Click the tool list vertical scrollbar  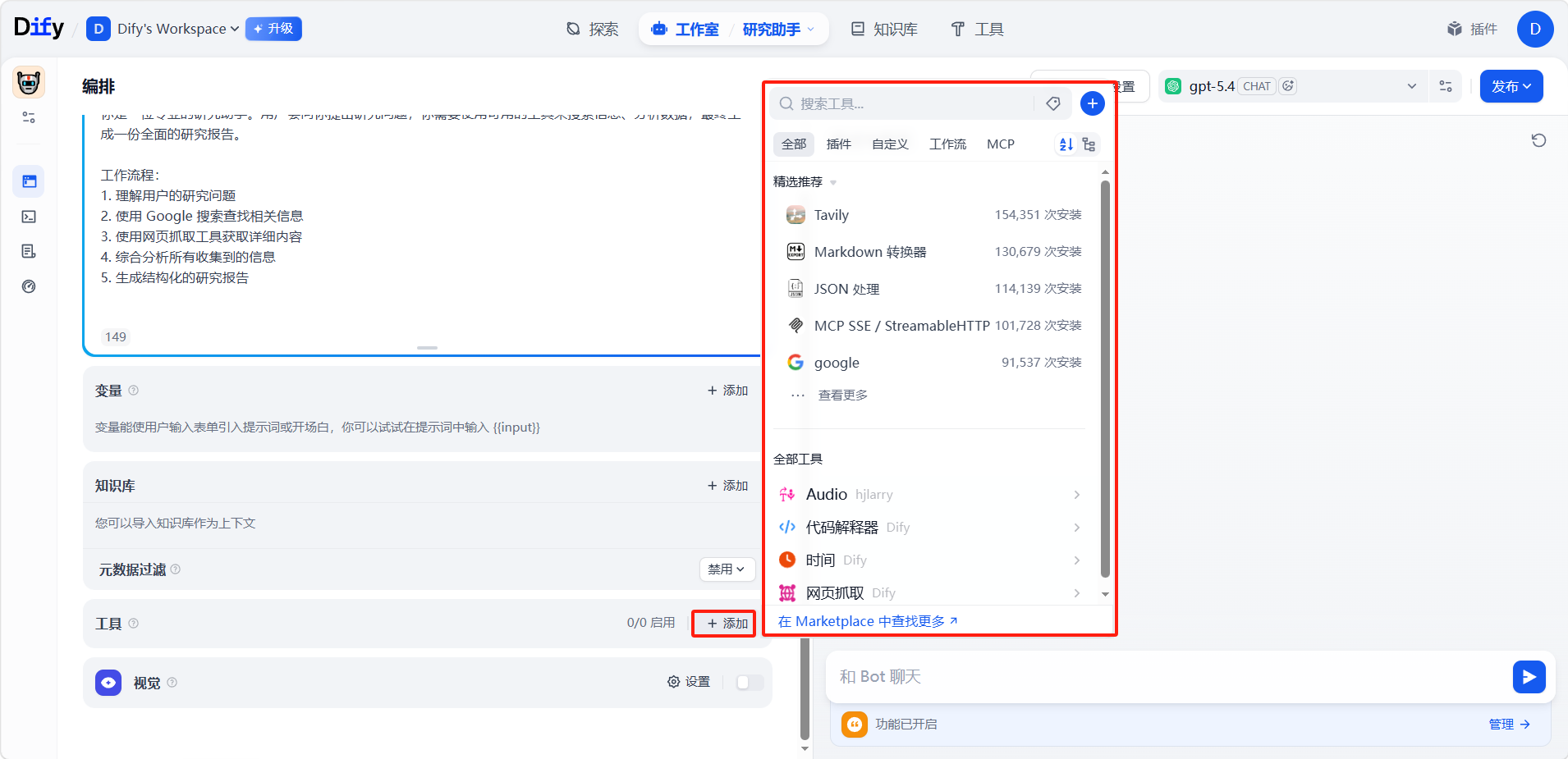(x=1105, y=377)
